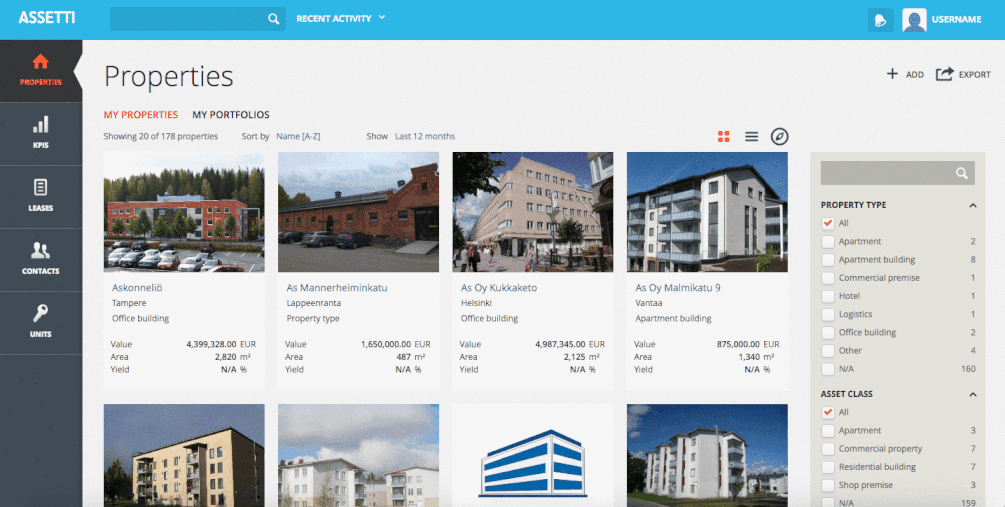Switch to grid view icon
The image size is (1005, 507).
[724, 136]
